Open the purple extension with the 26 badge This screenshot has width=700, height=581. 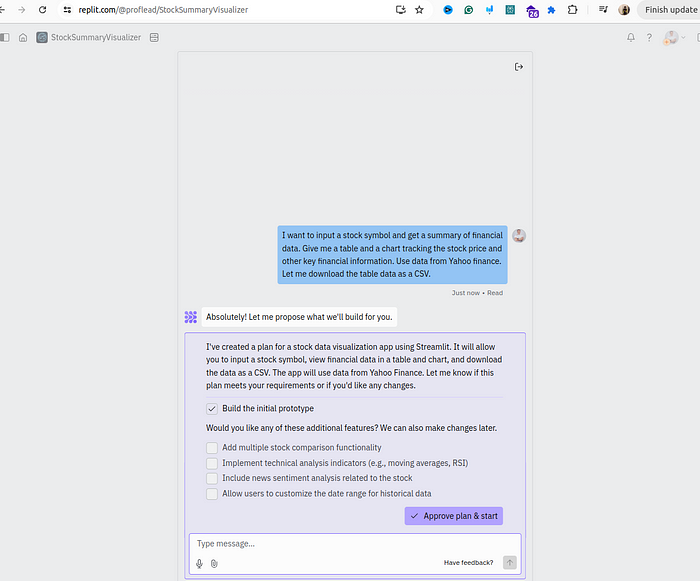click(532, 11)
